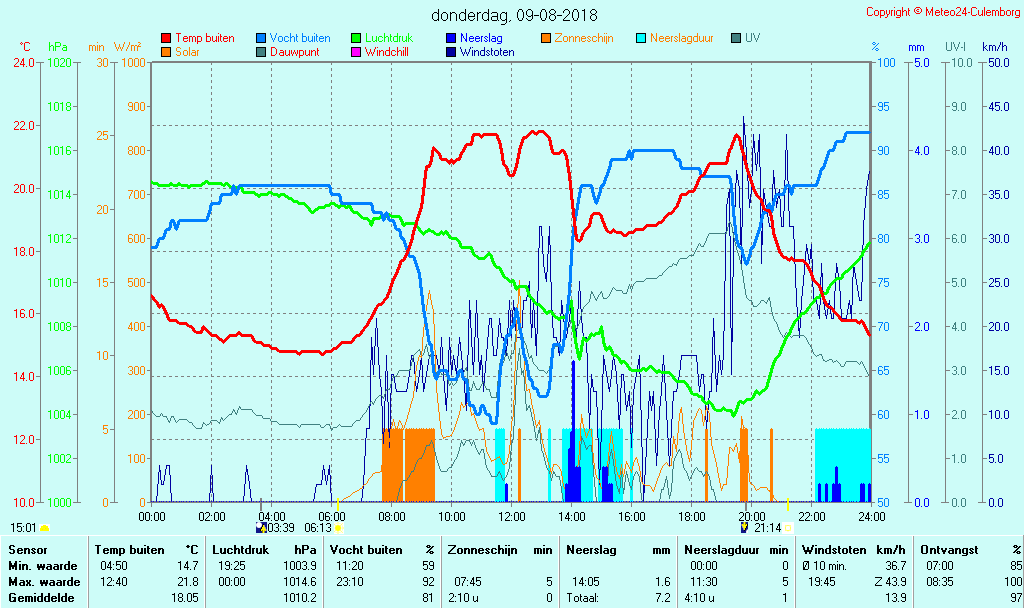Click the cyan Neerslagduur legend square

641,38
